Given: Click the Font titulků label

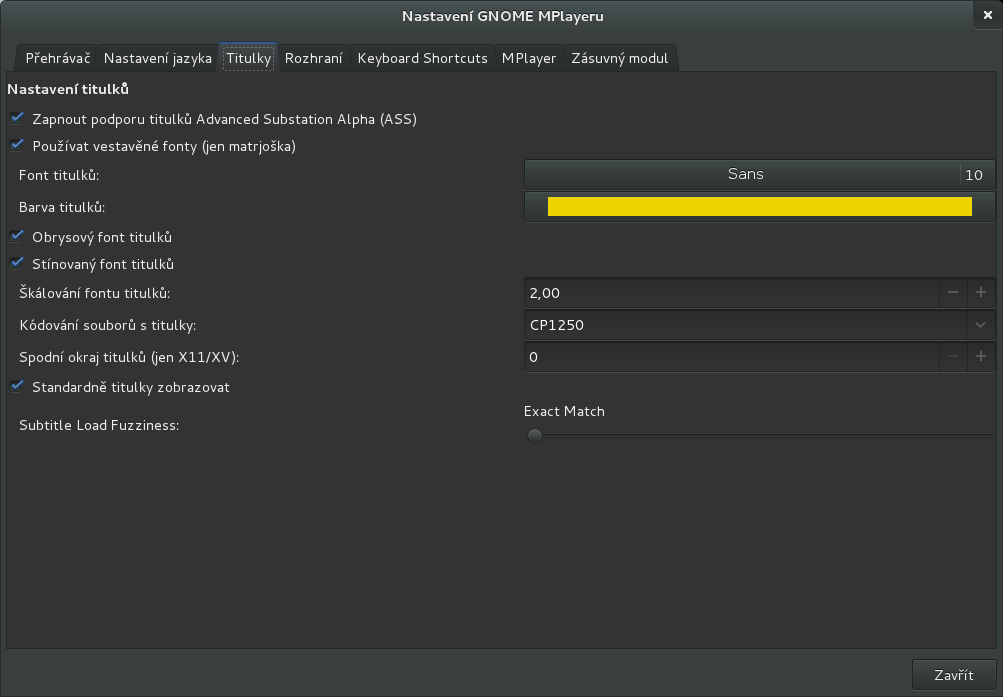Looking at the screenshot, I should pos(59,175).
